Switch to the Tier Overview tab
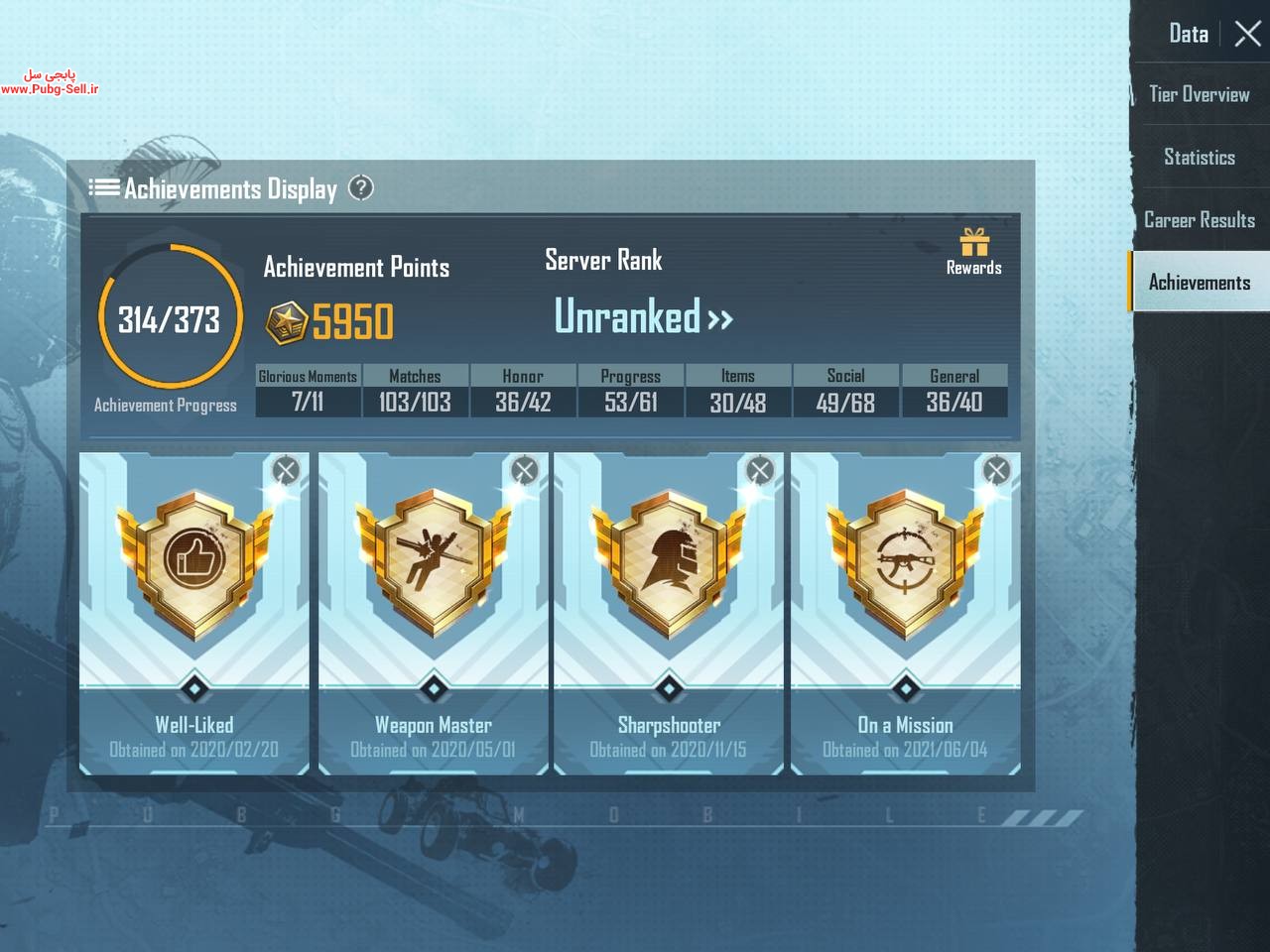The width and height of the screenshot is (1270, 952). click(x=1200, y=94)
